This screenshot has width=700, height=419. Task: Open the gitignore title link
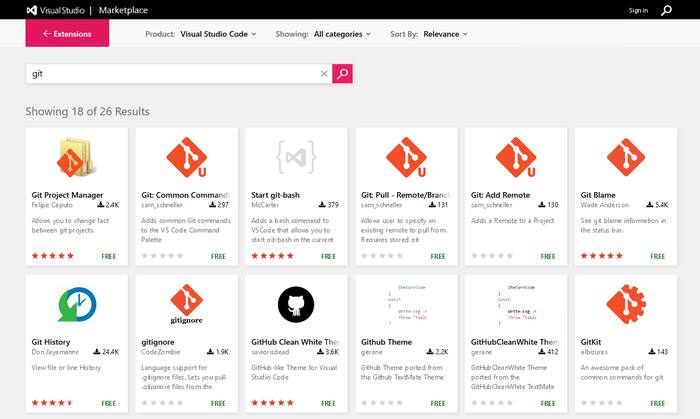click(158, 342)
